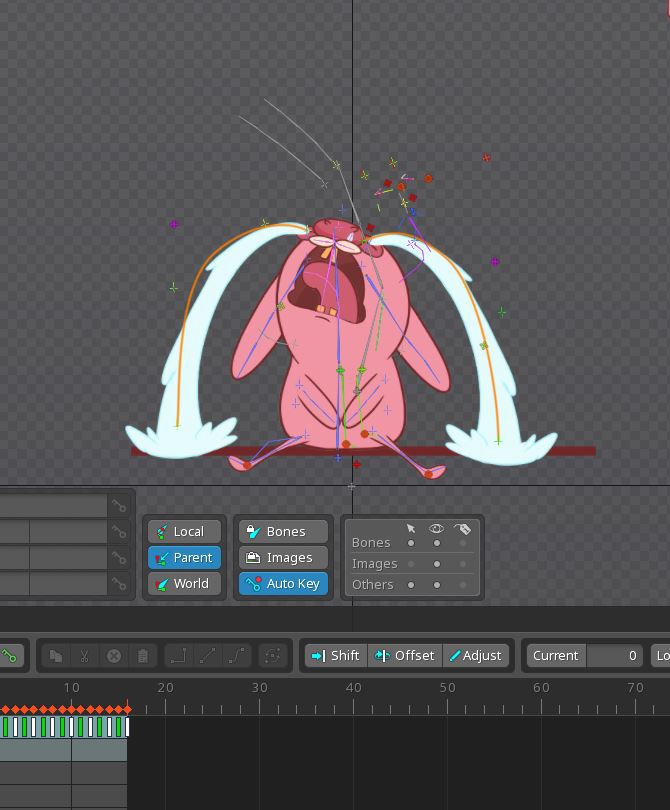Toggle Images selectable dot
Viewport: 670px width, 810px height.
pyautogui.click(x=411, y=564)
